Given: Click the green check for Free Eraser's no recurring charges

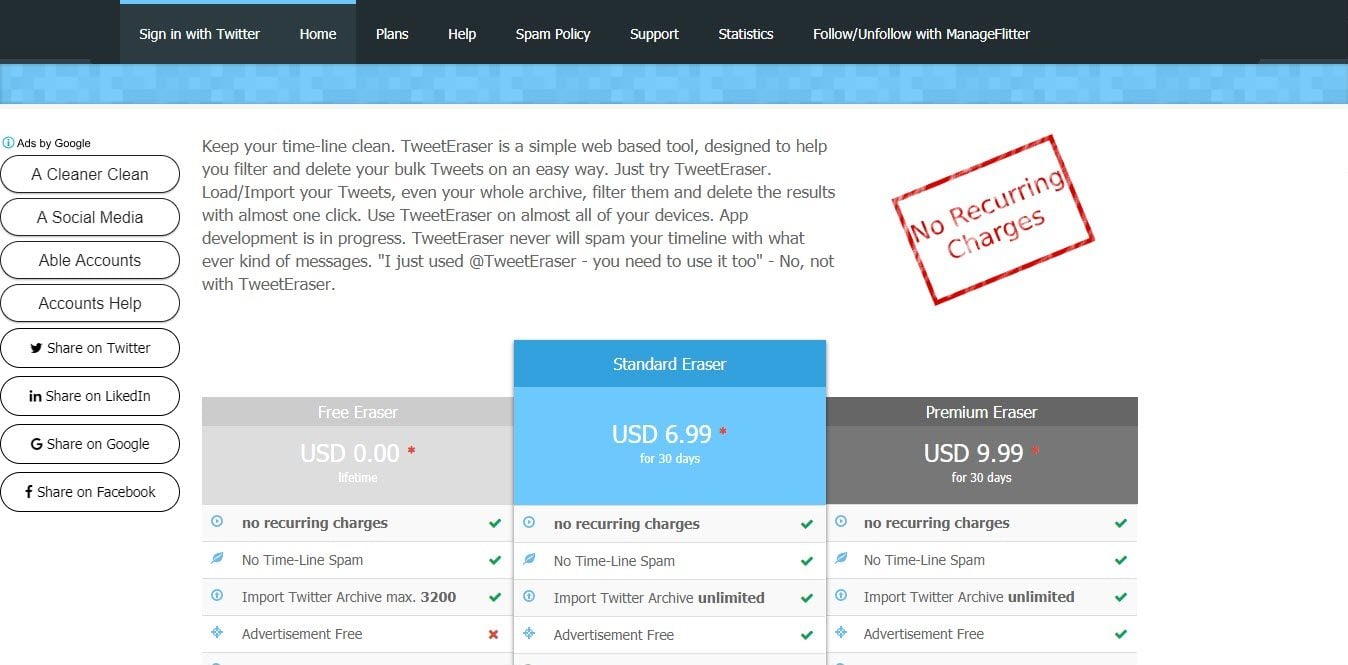Looking at the screenshot, I should coord(495,523).
